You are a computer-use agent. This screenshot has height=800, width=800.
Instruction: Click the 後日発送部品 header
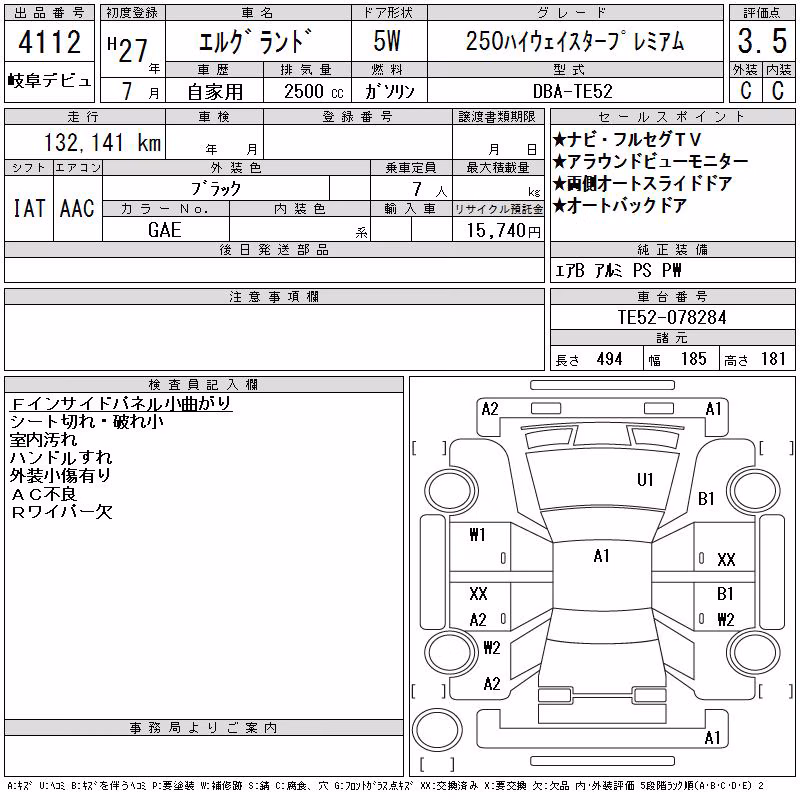click(274, 249)
